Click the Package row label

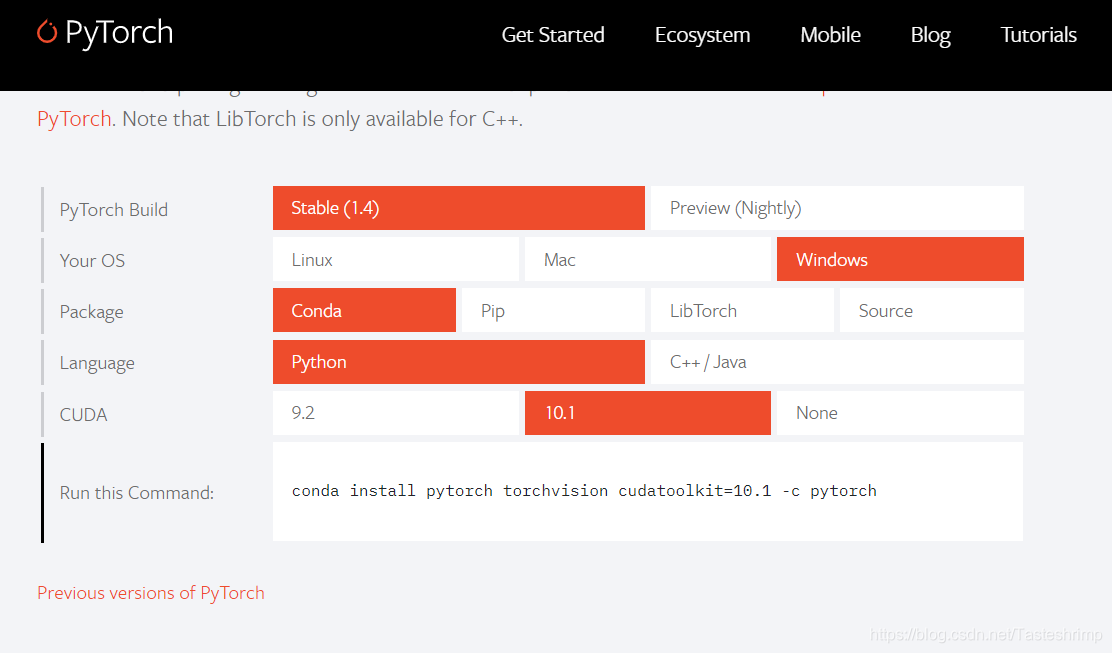coord(91,312)
